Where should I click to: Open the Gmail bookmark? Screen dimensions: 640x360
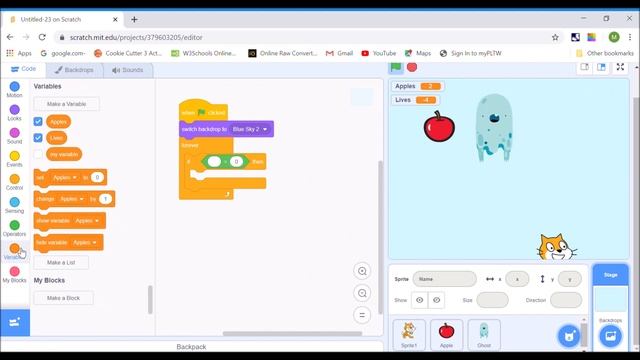339,53
